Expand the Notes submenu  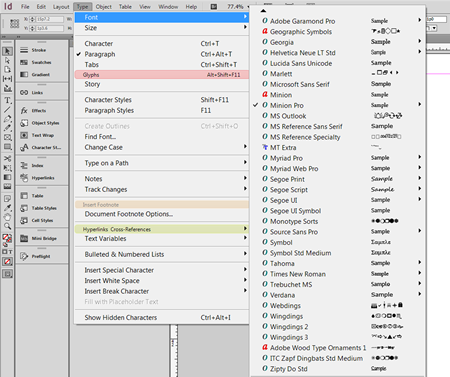pyautogui.click(x=162, y=179)
